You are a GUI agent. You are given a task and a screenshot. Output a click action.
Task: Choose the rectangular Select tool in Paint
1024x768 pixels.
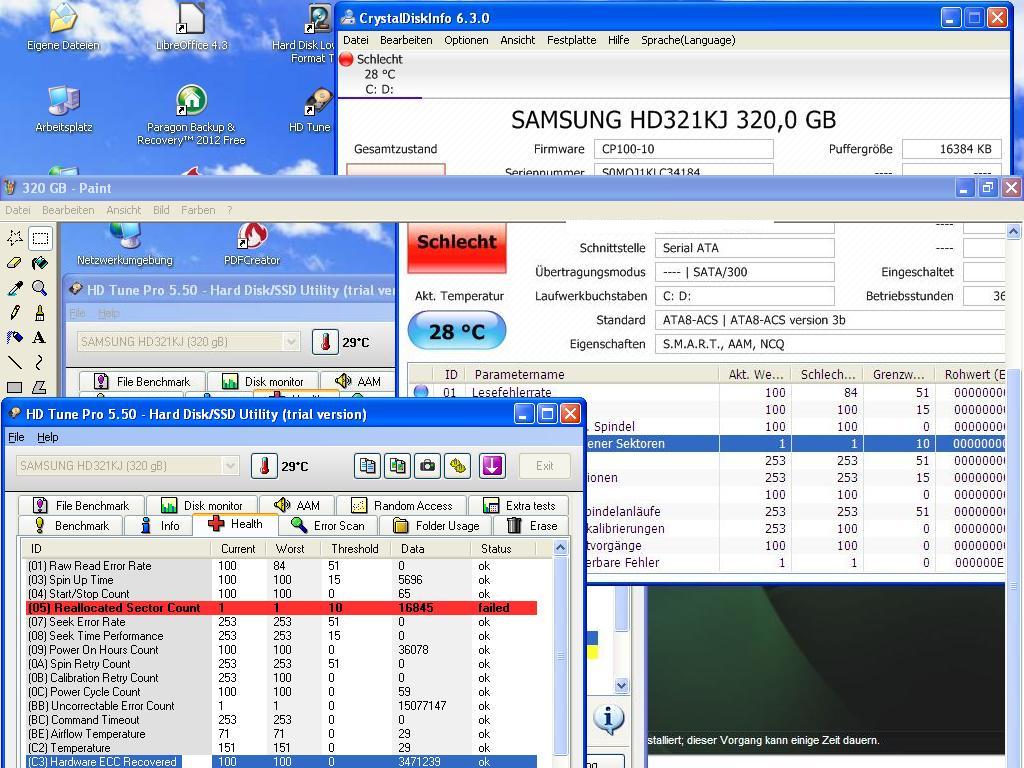(40, 238)
